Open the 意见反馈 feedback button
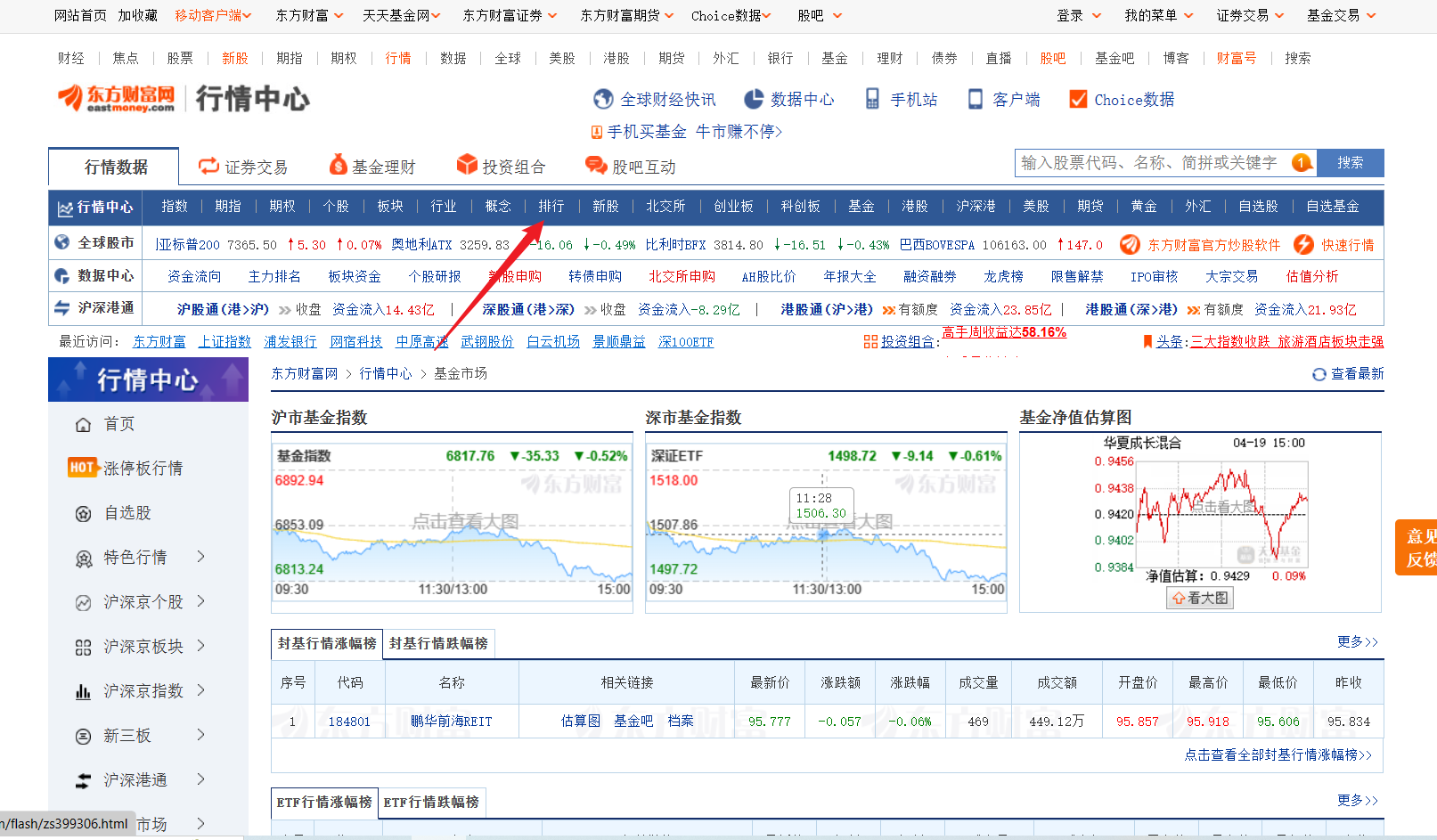Image resolution: width=1437 pixels, height=840 pixels. (1417, 548)
